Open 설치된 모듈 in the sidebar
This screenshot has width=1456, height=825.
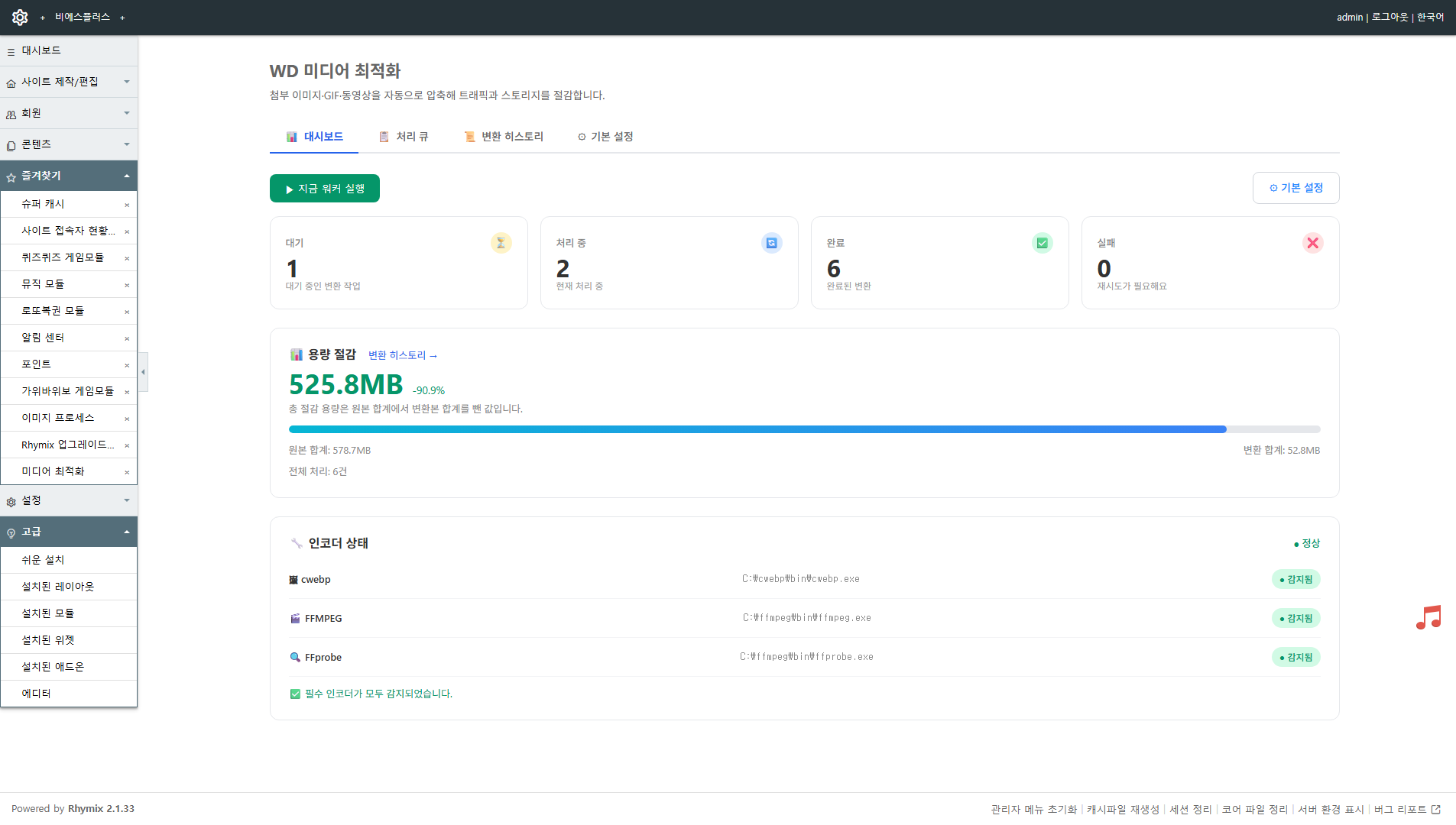click(x=69, y=613)
